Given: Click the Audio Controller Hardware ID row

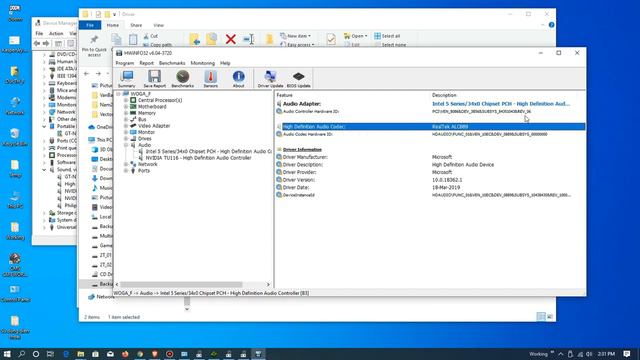Looking at the screenshot, I should coord(431,111).
